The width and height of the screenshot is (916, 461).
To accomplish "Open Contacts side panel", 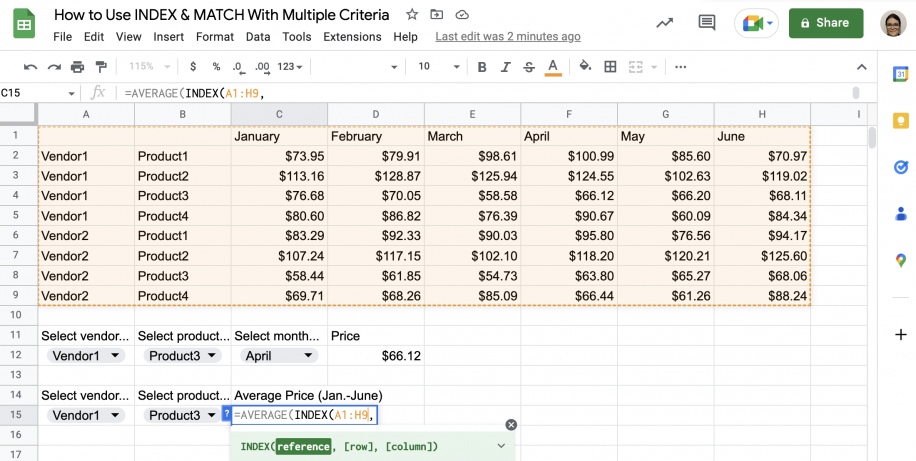I will (900, 214).
